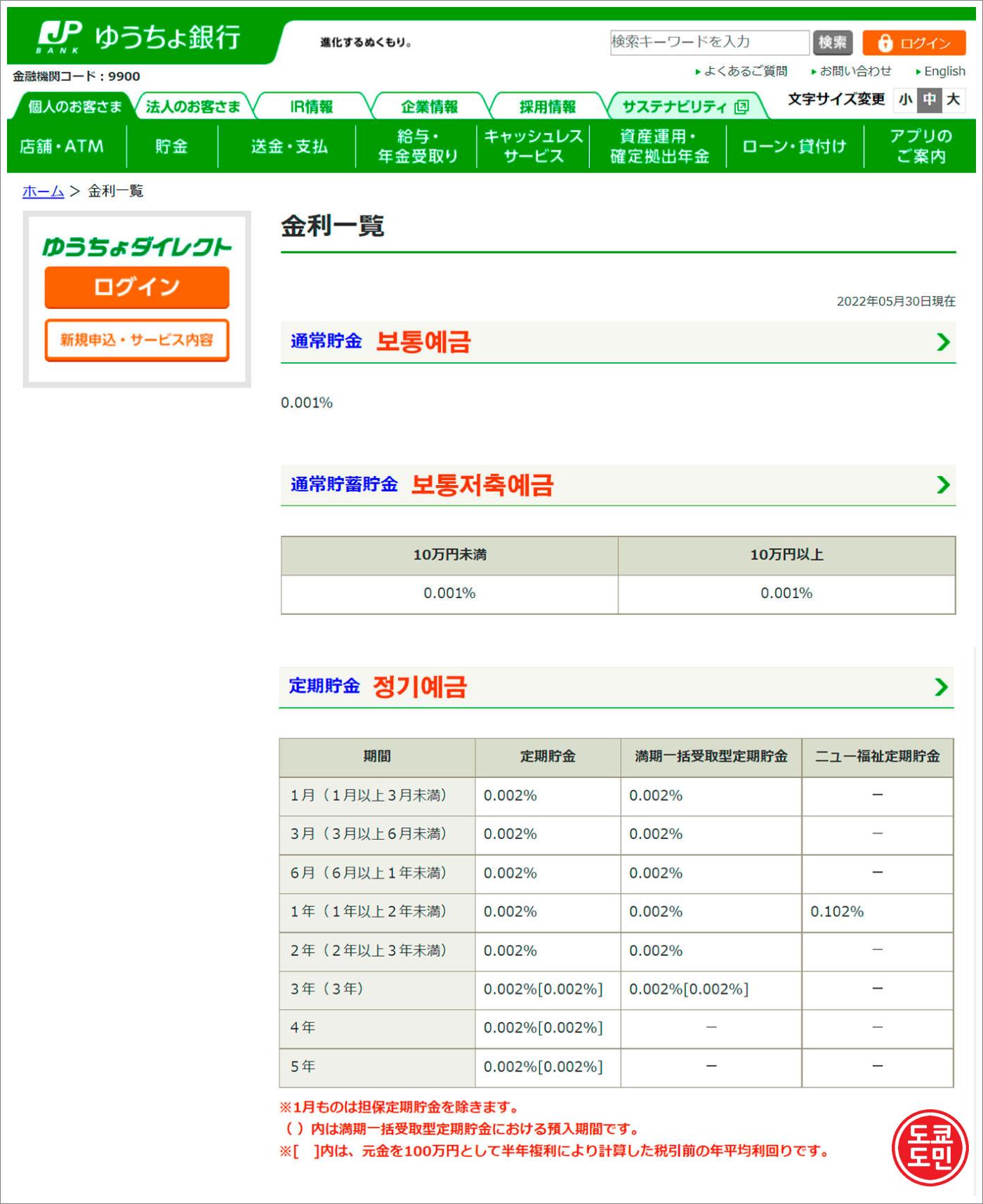The width and height of the screenshot is (983, 1204).
Task: Click the 金融機関コード：9900 text
Action: pyautogui.click(x=77, y=76)
